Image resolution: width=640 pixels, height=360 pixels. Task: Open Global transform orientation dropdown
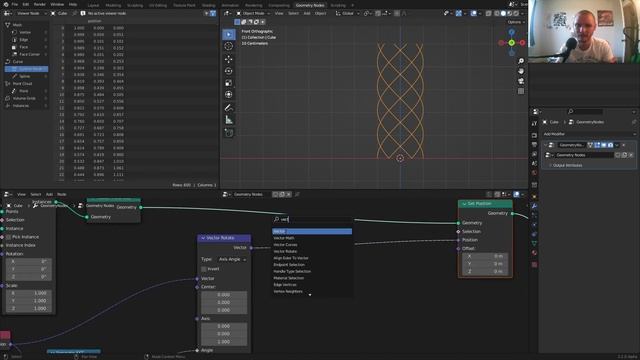point(347,13)
